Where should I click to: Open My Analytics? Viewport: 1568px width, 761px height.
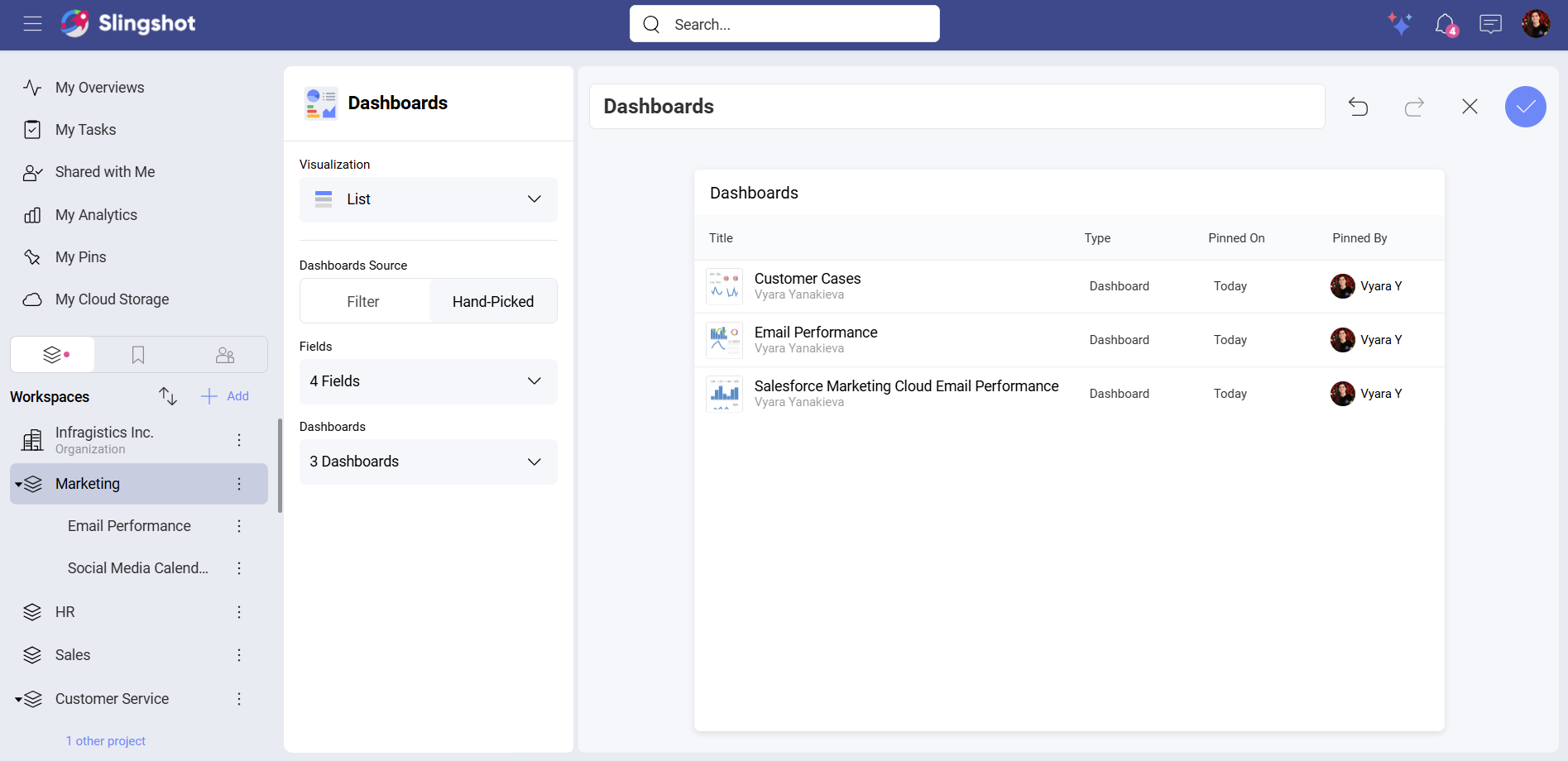[96, 214]
